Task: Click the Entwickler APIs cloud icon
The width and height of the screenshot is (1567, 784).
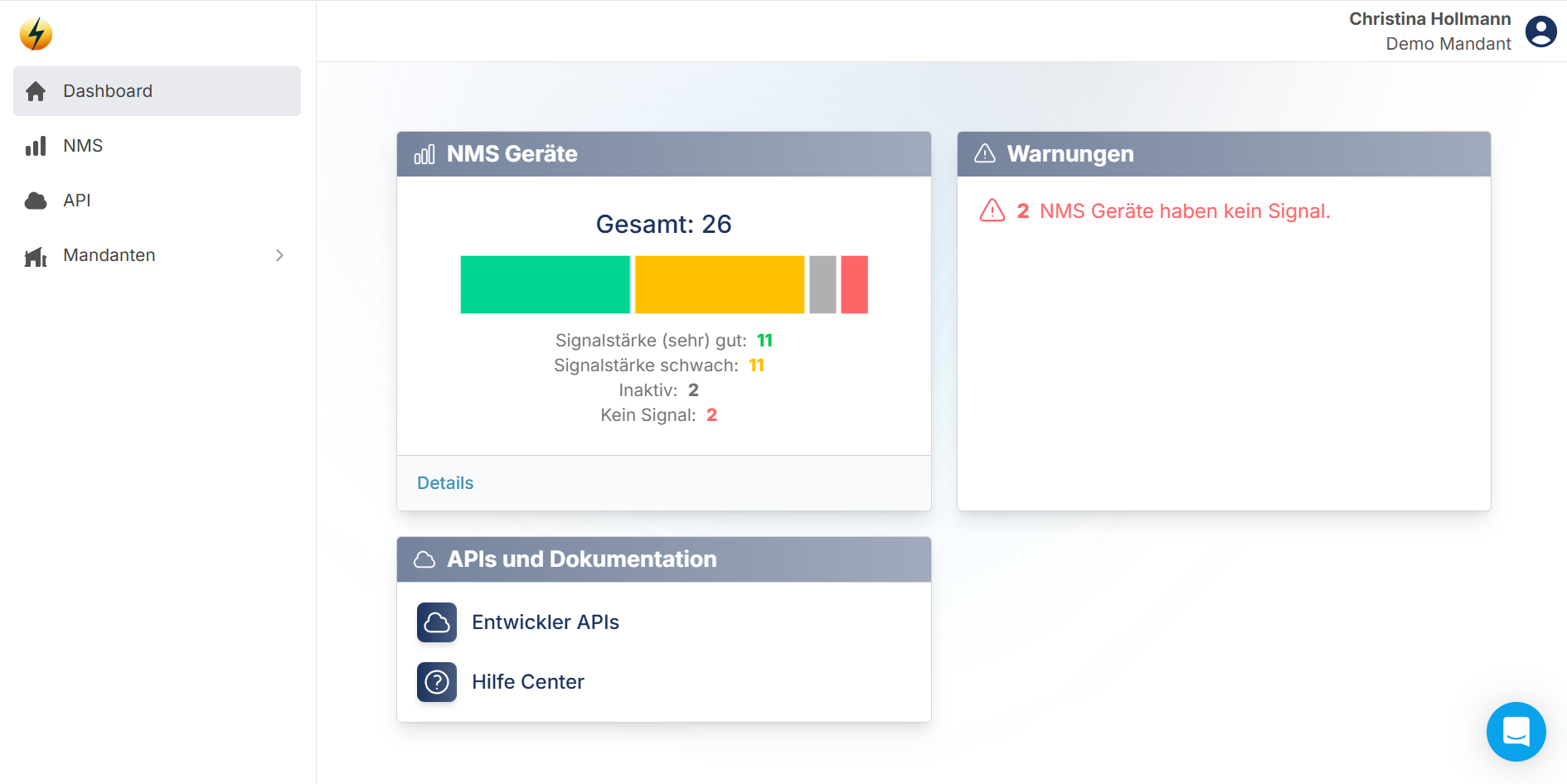Action: click(x=437, y=622)
